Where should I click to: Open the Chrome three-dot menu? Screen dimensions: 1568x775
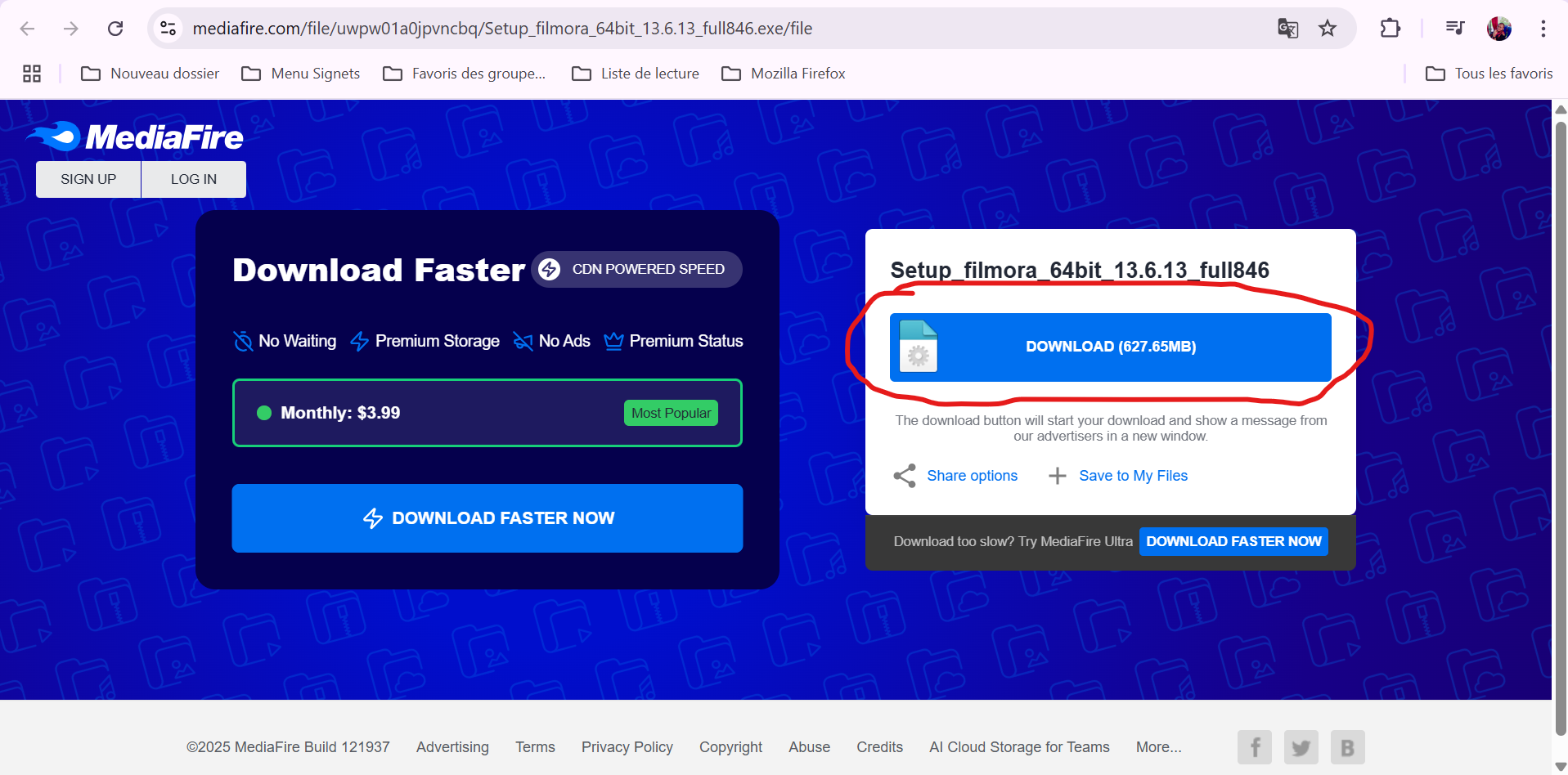pyautogui.click(x=1543, y=29)
